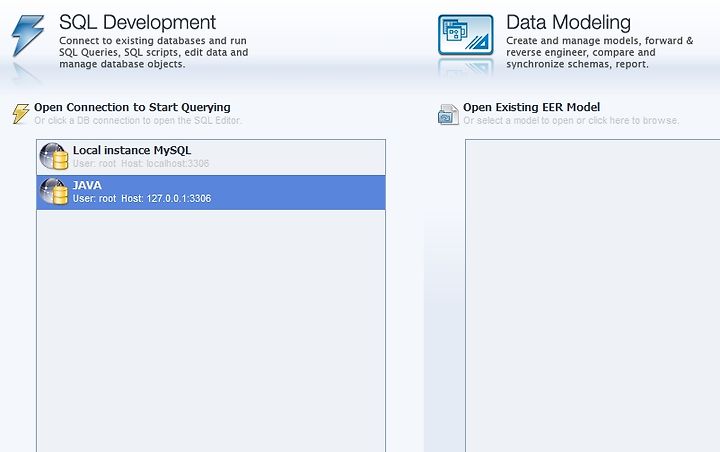Click the database icon of Local instance MySQL
The width and height of the screenshot is (720, 452).
(x=54, y=156)
